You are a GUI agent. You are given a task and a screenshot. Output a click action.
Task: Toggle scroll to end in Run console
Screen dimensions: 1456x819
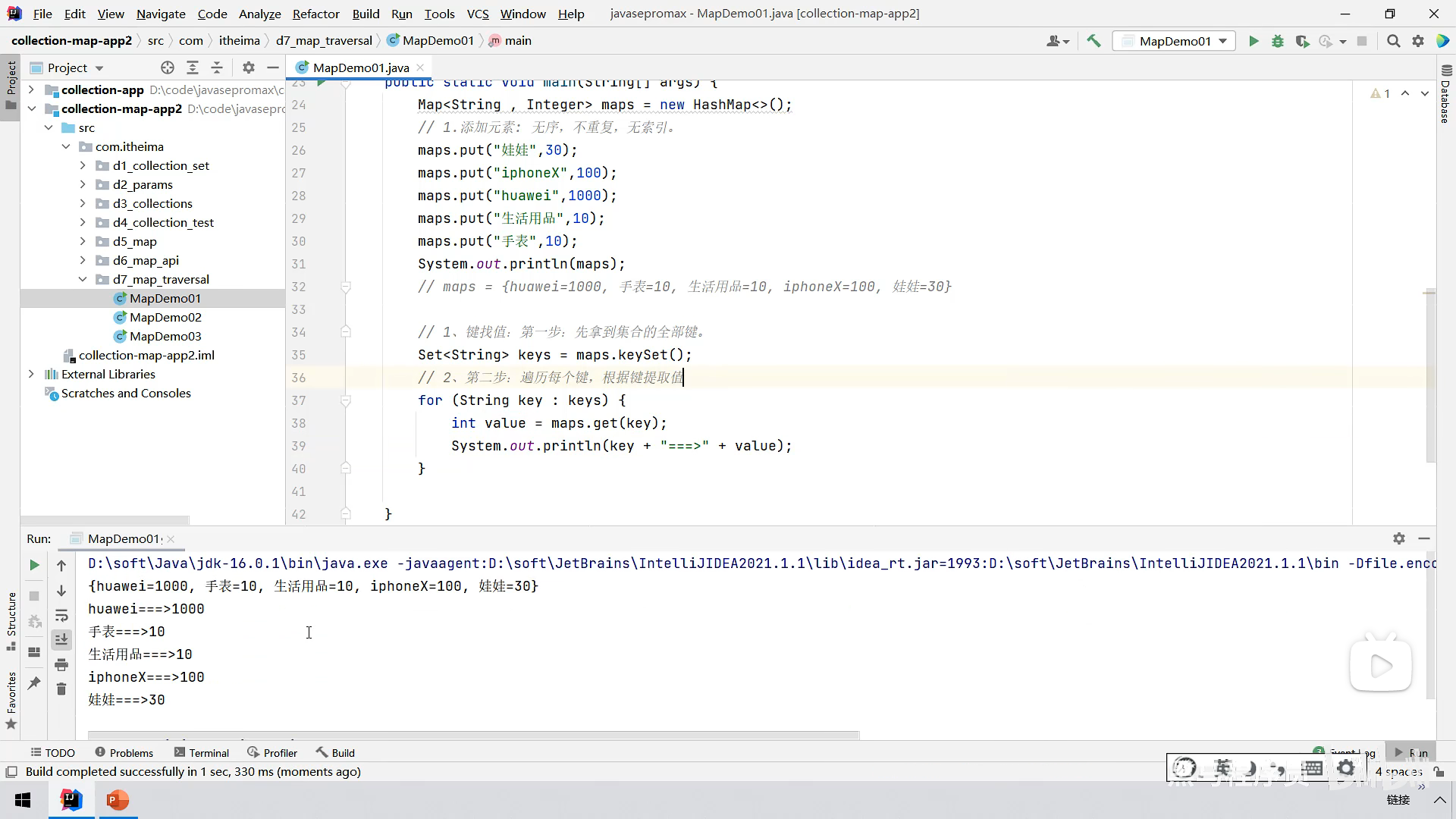61,640
